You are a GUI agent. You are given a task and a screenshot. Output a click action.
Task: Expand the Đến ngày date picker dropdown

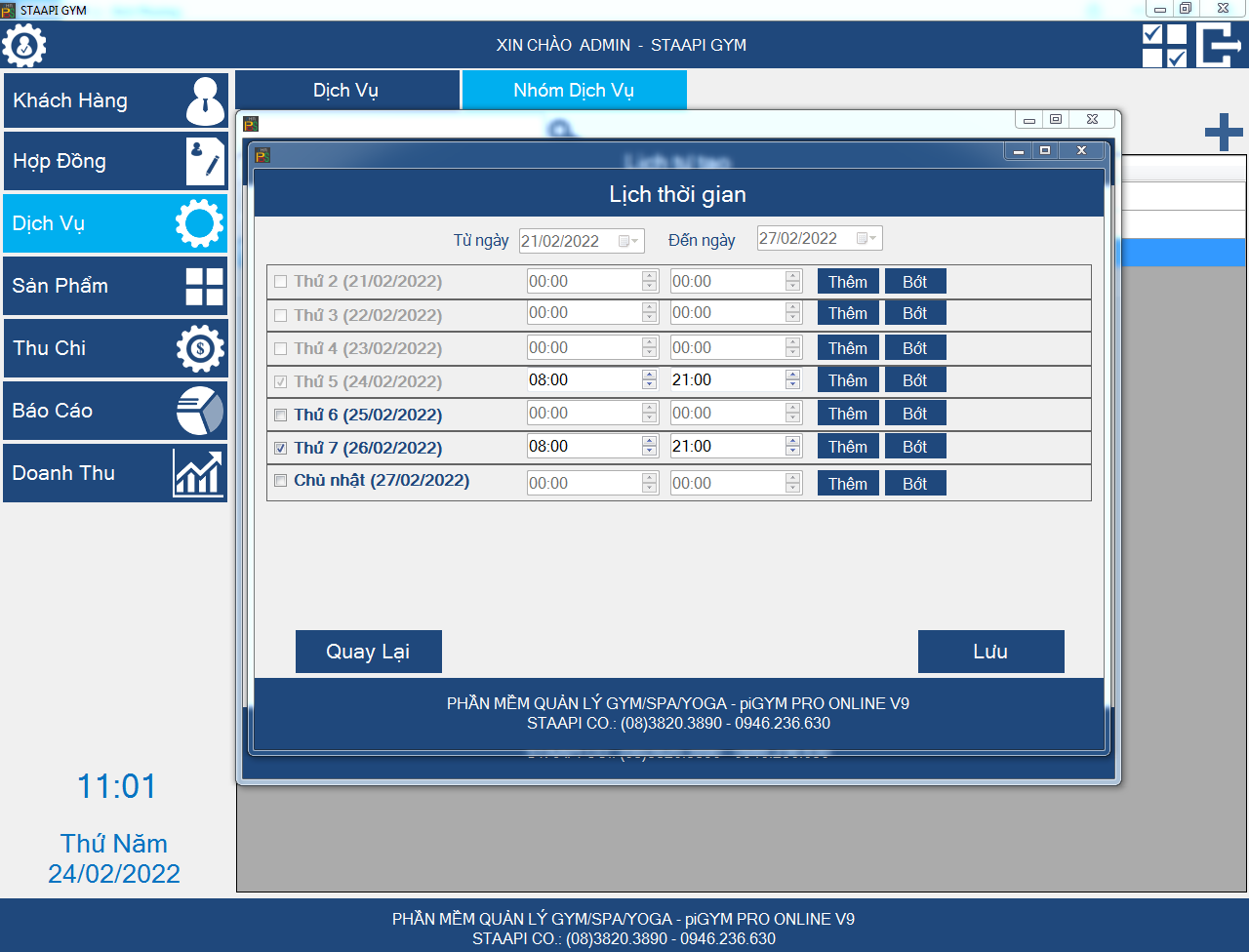(x=867, y=238)
